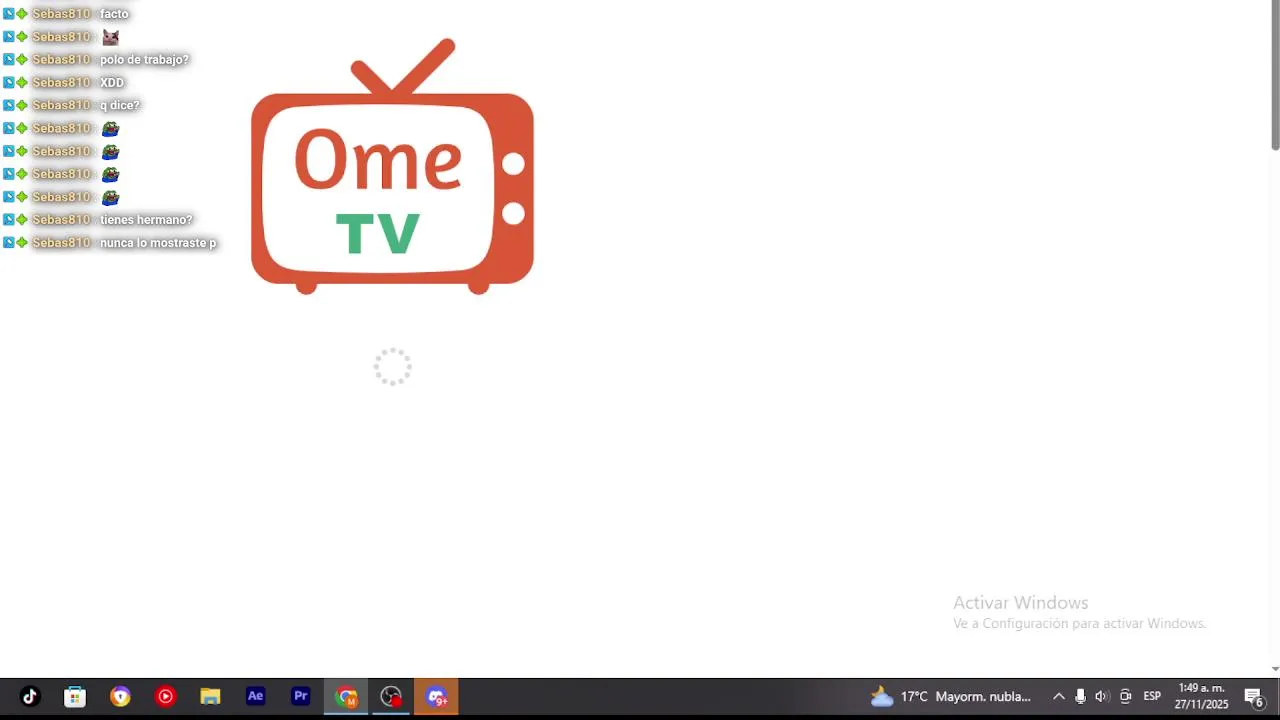Click the Meet Now camera tray icon
Screen dimensions: 1280x720
[1125, 697]
